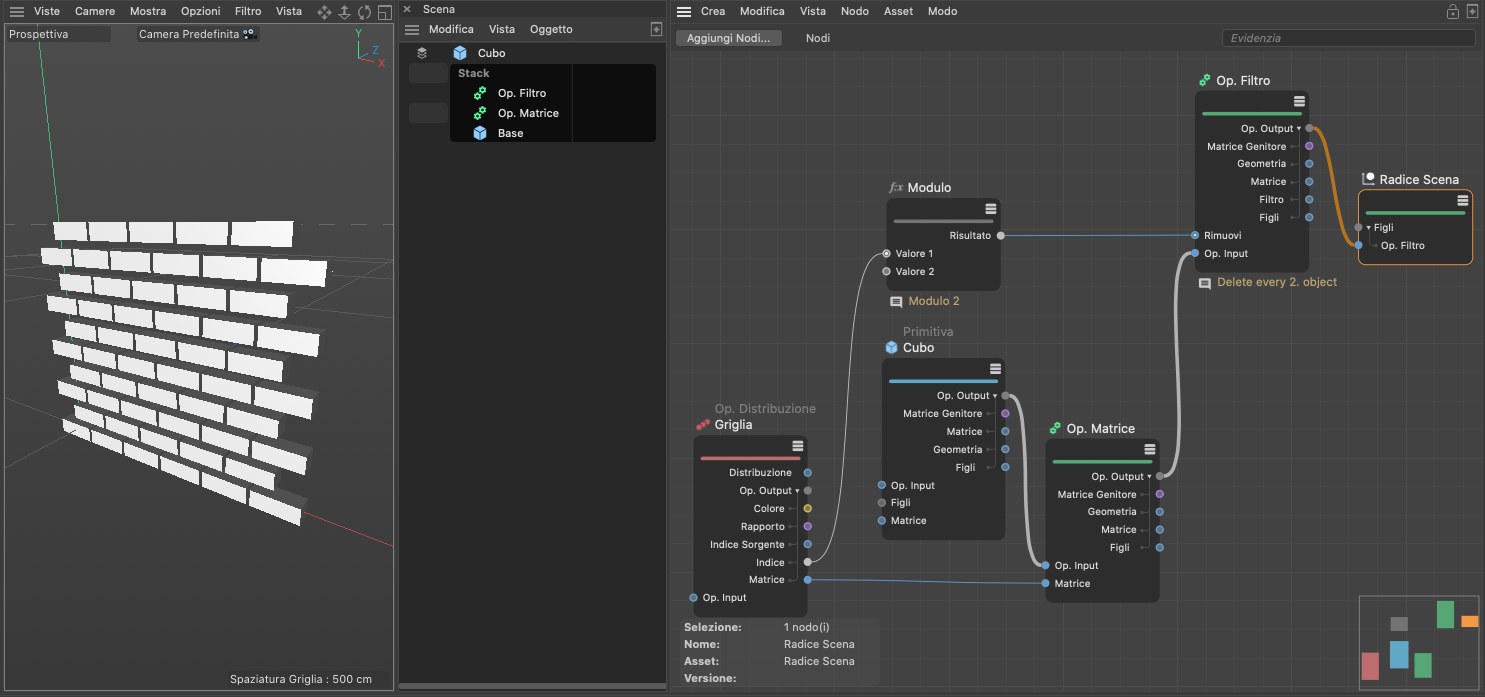
Task: Collapse Op. Output arrow on Griglia node
Action: [797, 491]
